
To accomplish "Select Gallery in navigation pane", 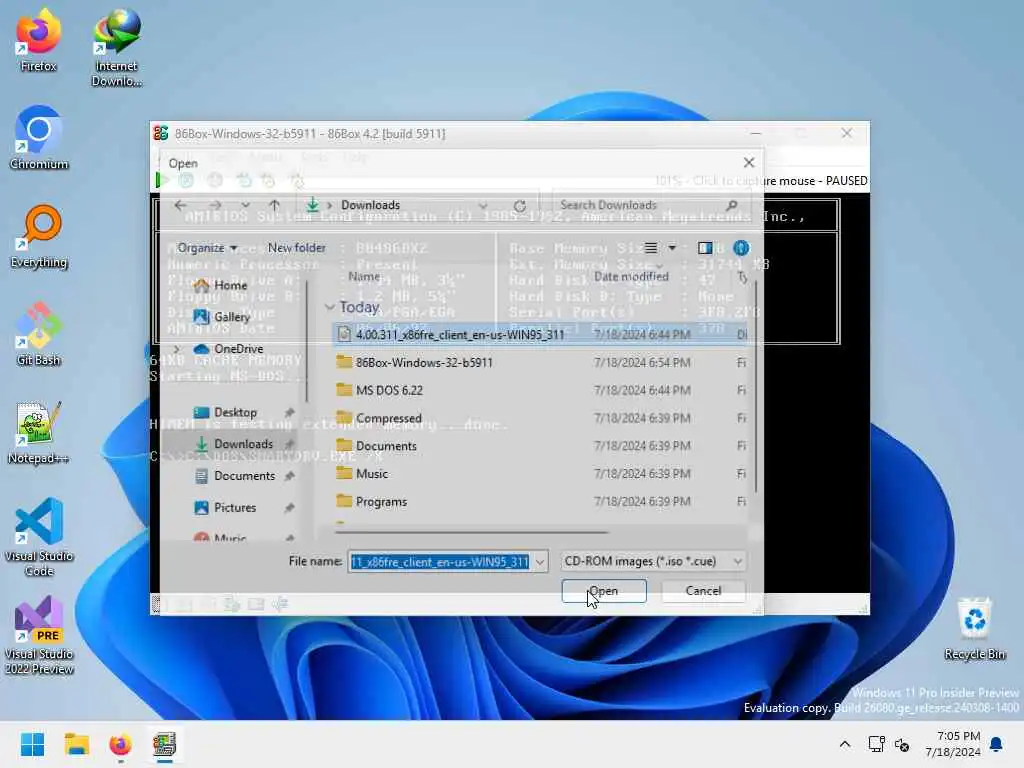I will (232, 317).
